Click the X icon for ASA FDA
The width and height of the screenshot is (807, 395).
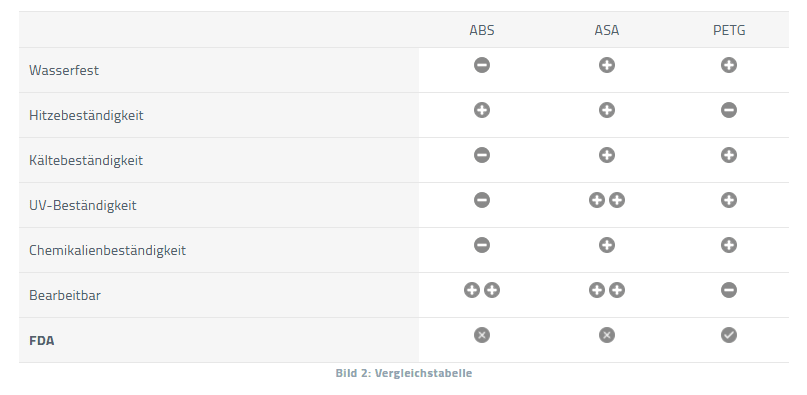pyautogui.click(x=607, y=335)
